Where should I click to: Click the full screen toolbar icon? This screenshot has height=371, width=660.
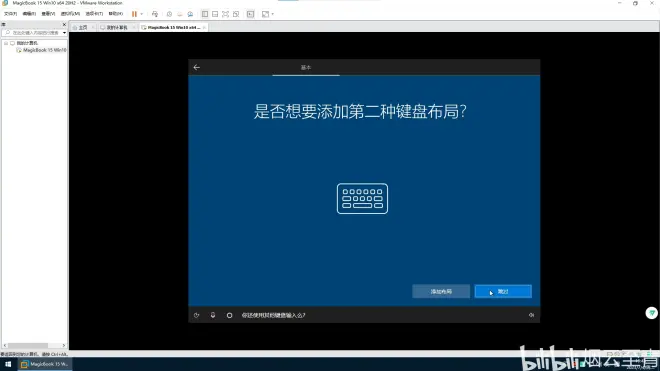pos(226,14)
